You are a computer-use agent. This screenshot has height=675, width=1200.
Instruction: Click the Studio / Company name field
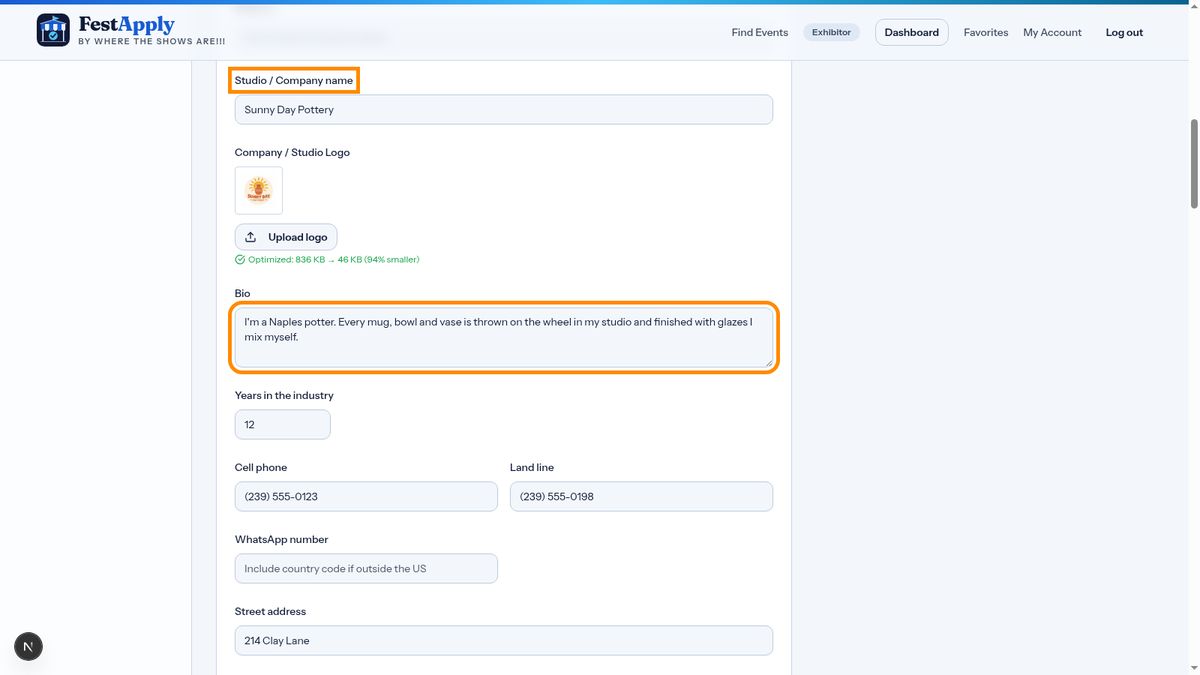click(x=504, y=110)
